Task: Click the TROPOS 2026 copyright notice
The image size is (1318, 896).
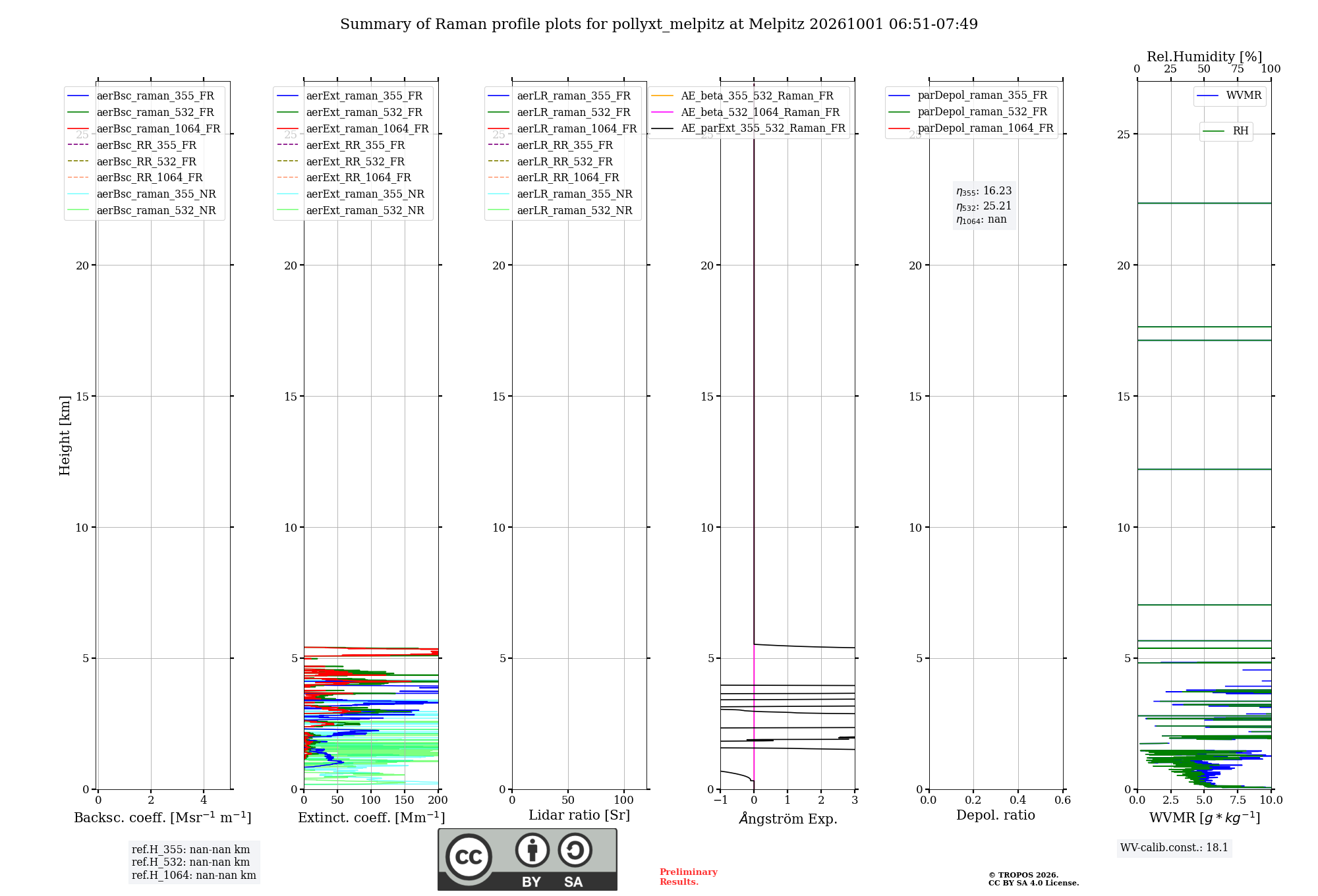Action: coord(1033,879)
